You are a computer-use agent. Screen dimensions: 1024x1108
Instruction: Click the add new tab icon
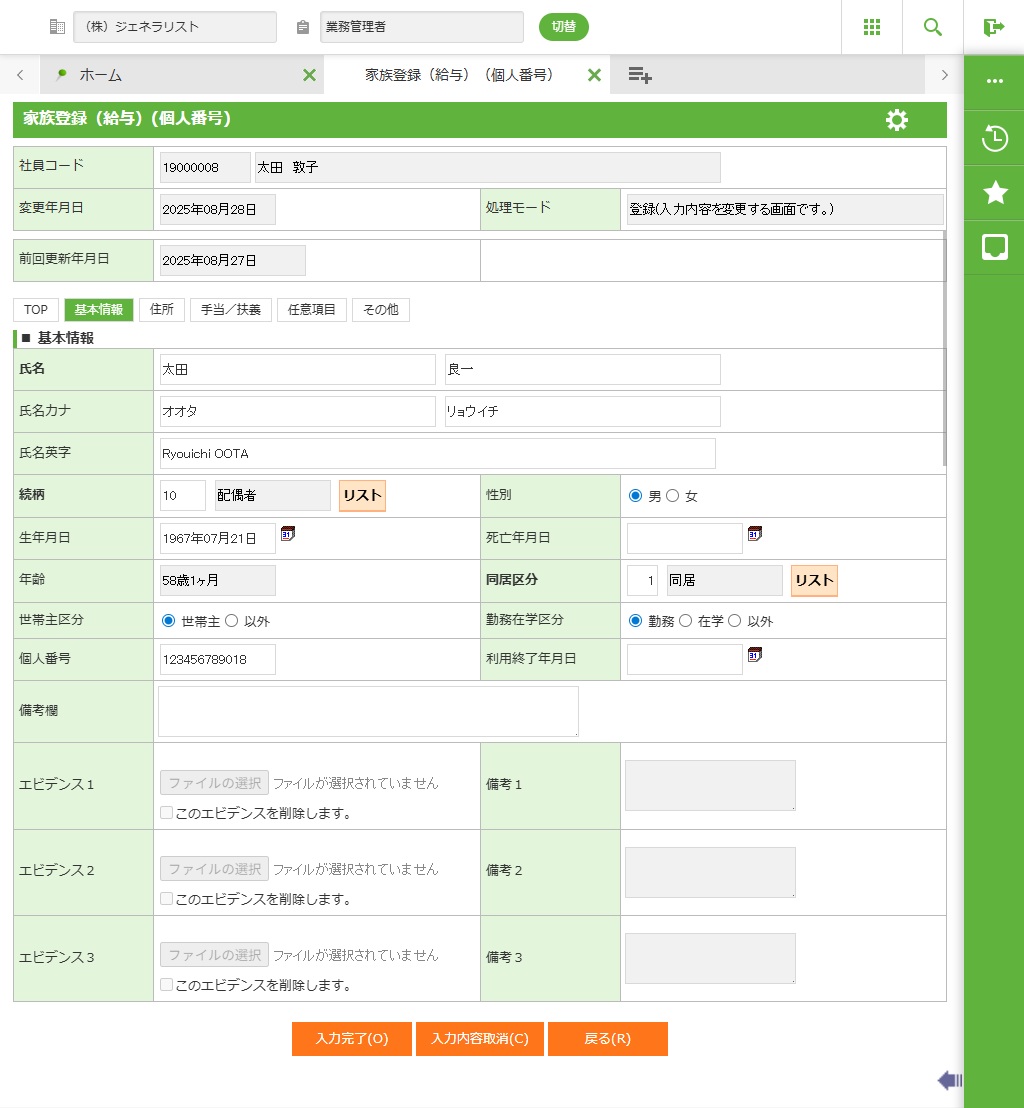640,75
